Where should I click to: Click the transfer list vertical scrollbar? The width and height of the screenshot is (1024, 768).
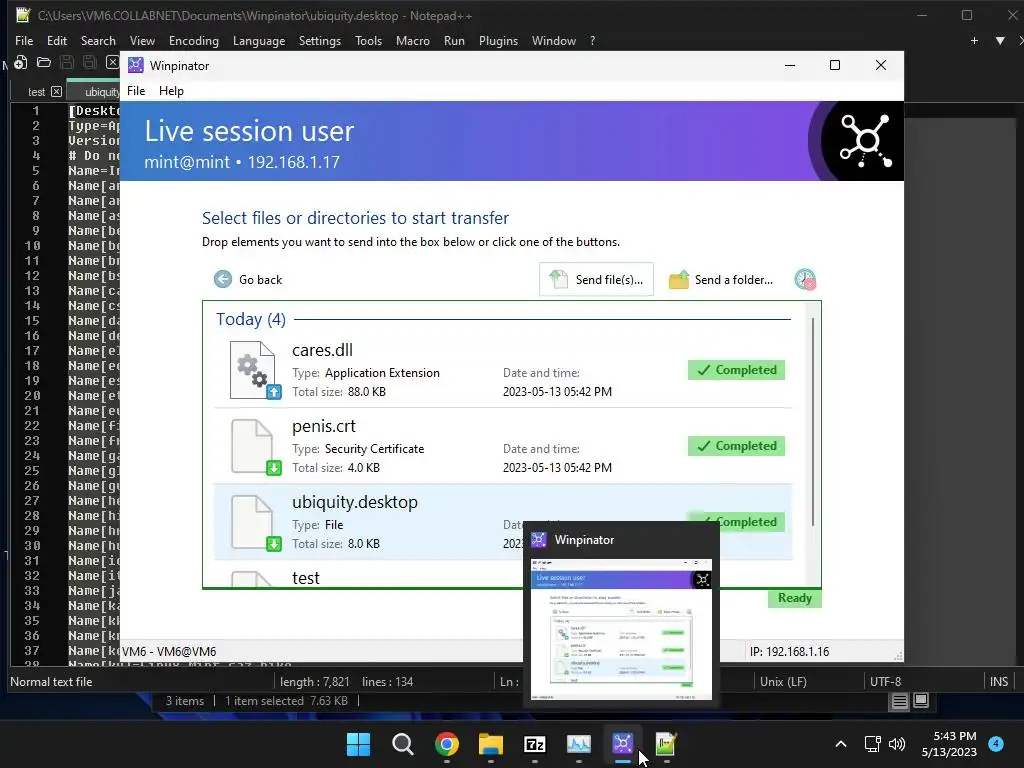[813, 421]
